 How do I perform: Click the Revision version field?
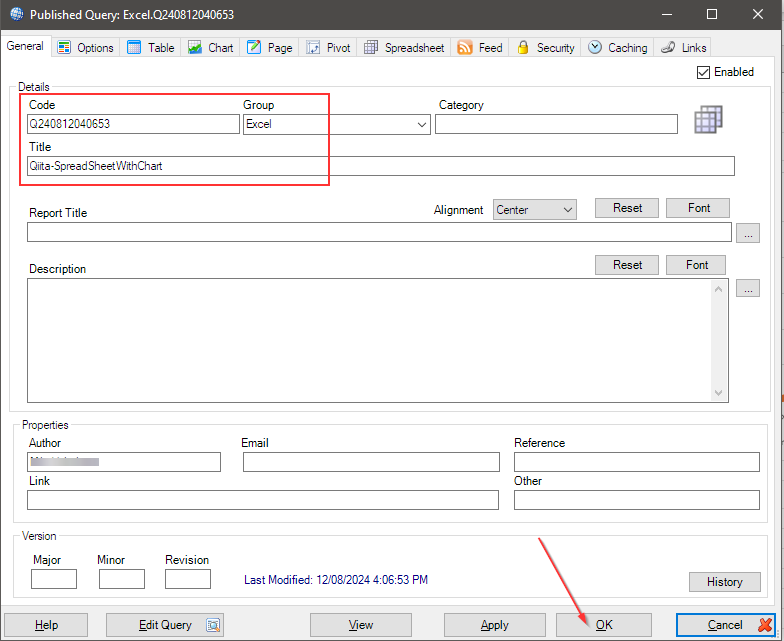[188, 579]
